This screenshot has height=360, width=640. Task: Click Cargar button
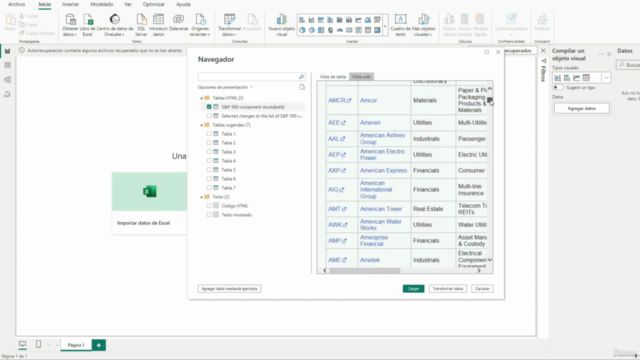pyautogui.click(x=413, y=289)
